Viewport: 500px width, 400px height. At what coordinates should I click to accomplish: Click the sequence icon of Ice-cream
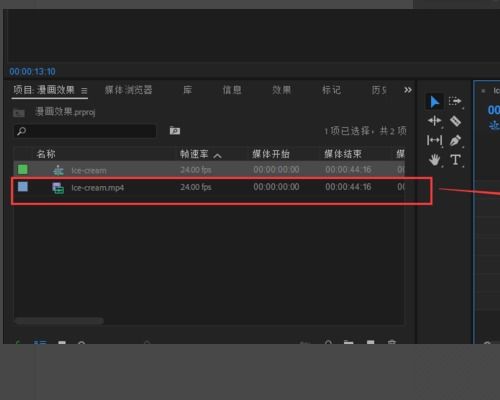coord(58,170)
